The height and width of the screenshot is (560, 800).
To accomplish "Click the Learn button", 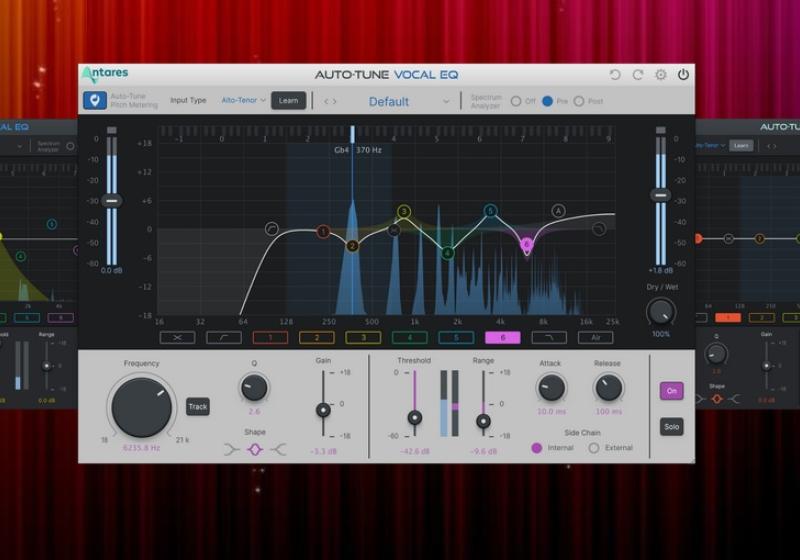I will click(x=288, y=101).
